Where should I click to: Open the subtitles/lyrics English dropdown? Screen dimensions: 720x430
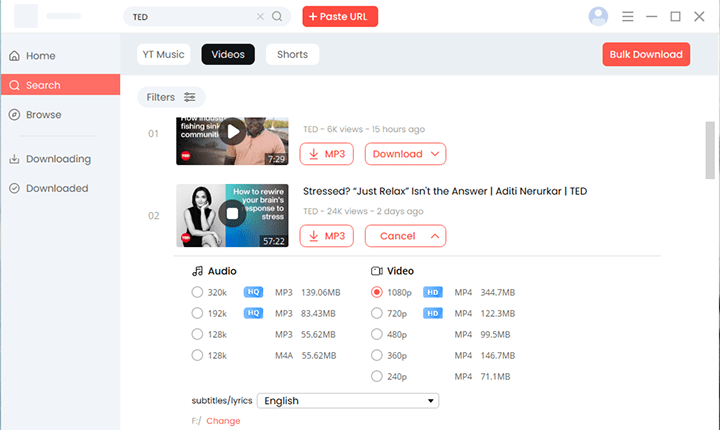[348, 401]
